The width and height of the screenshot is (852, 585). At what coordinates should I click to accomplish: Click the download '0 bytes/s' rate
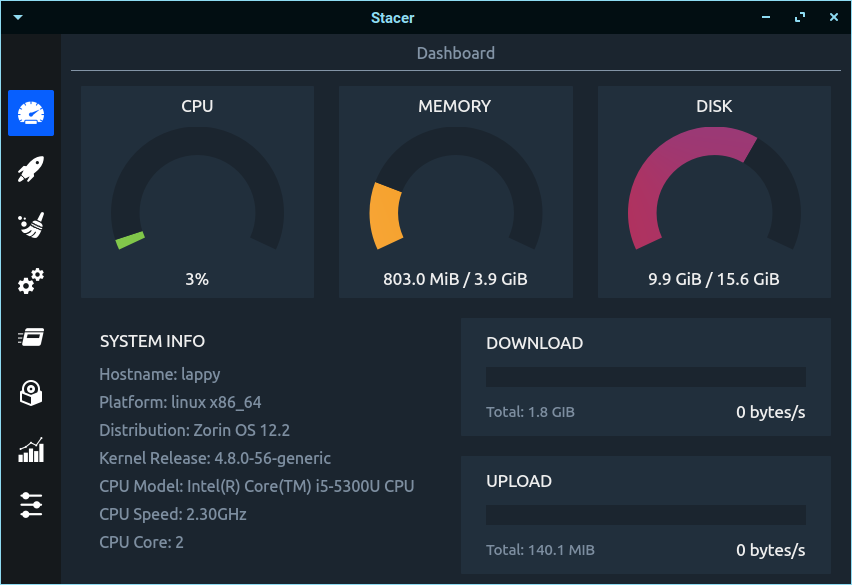coord(770,412)
